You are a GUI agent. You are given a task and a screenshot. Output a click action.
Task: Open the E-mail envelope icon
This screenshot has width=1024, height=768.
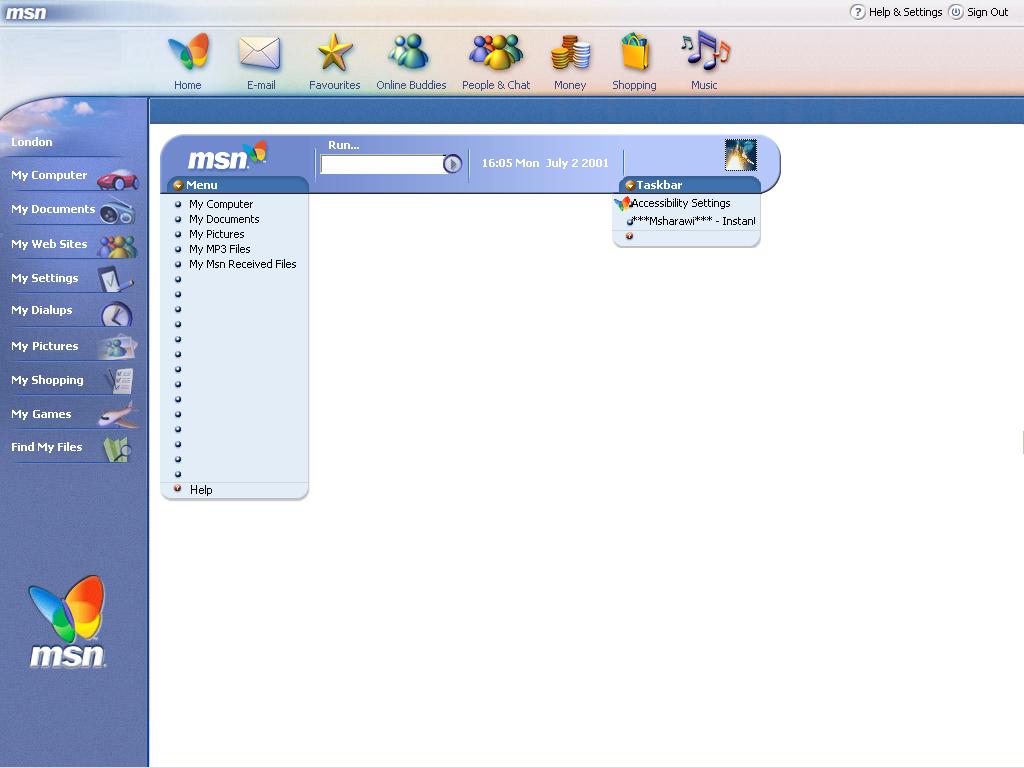tap(260, 53)
